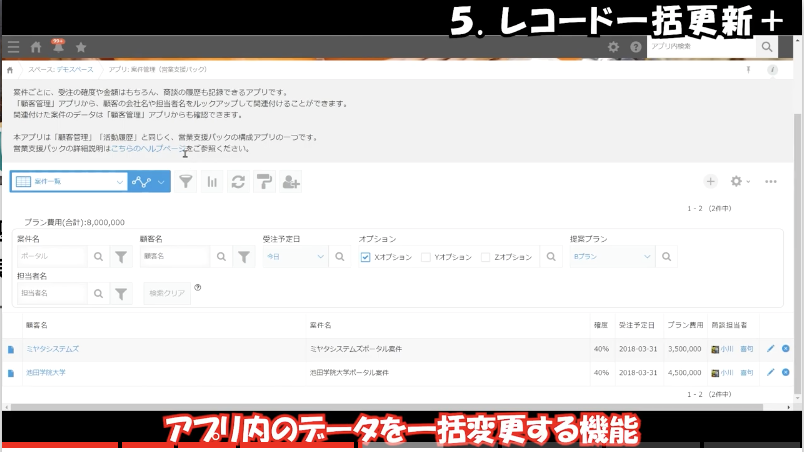
Task: Edit the ミヤタシステムズ record with pencil
Action: tap(770, 348)
